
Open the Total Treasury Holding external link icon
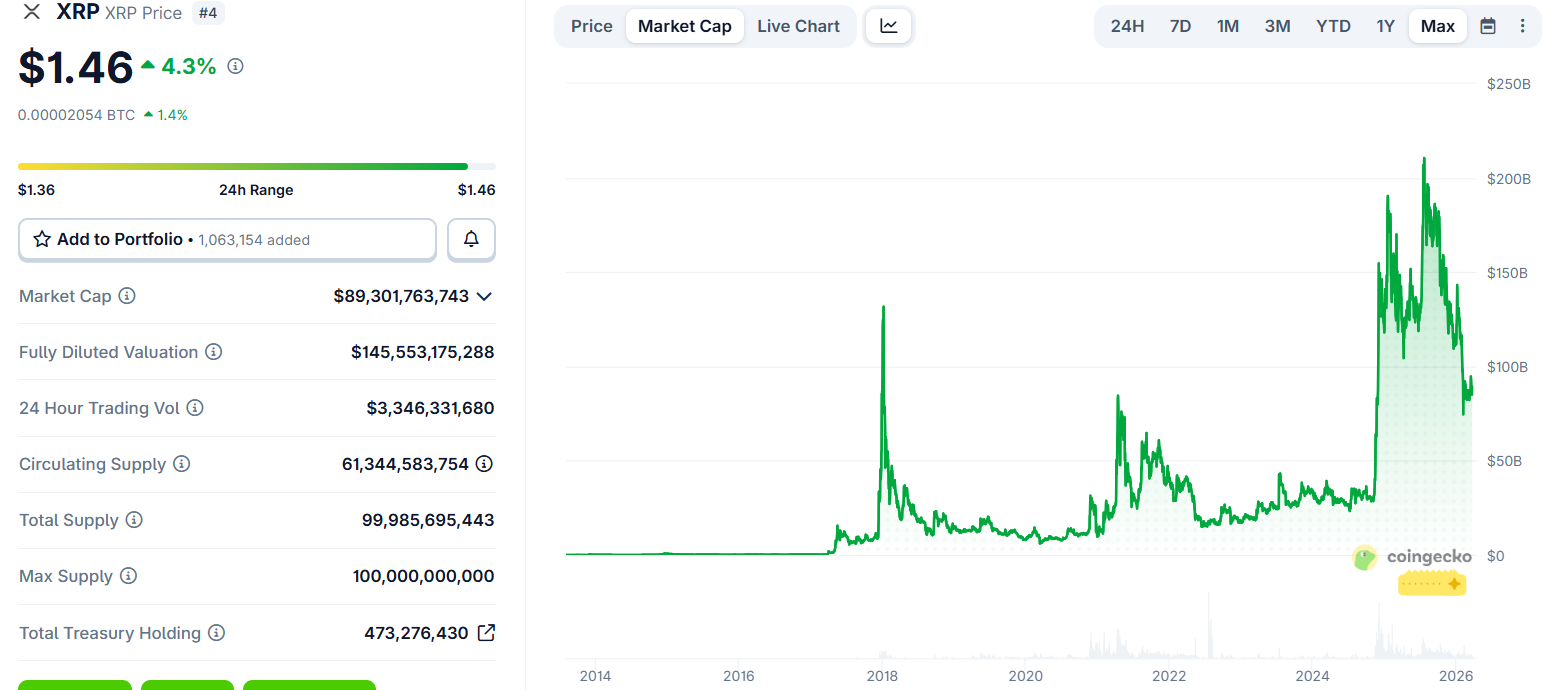click(x=486, y=633)
